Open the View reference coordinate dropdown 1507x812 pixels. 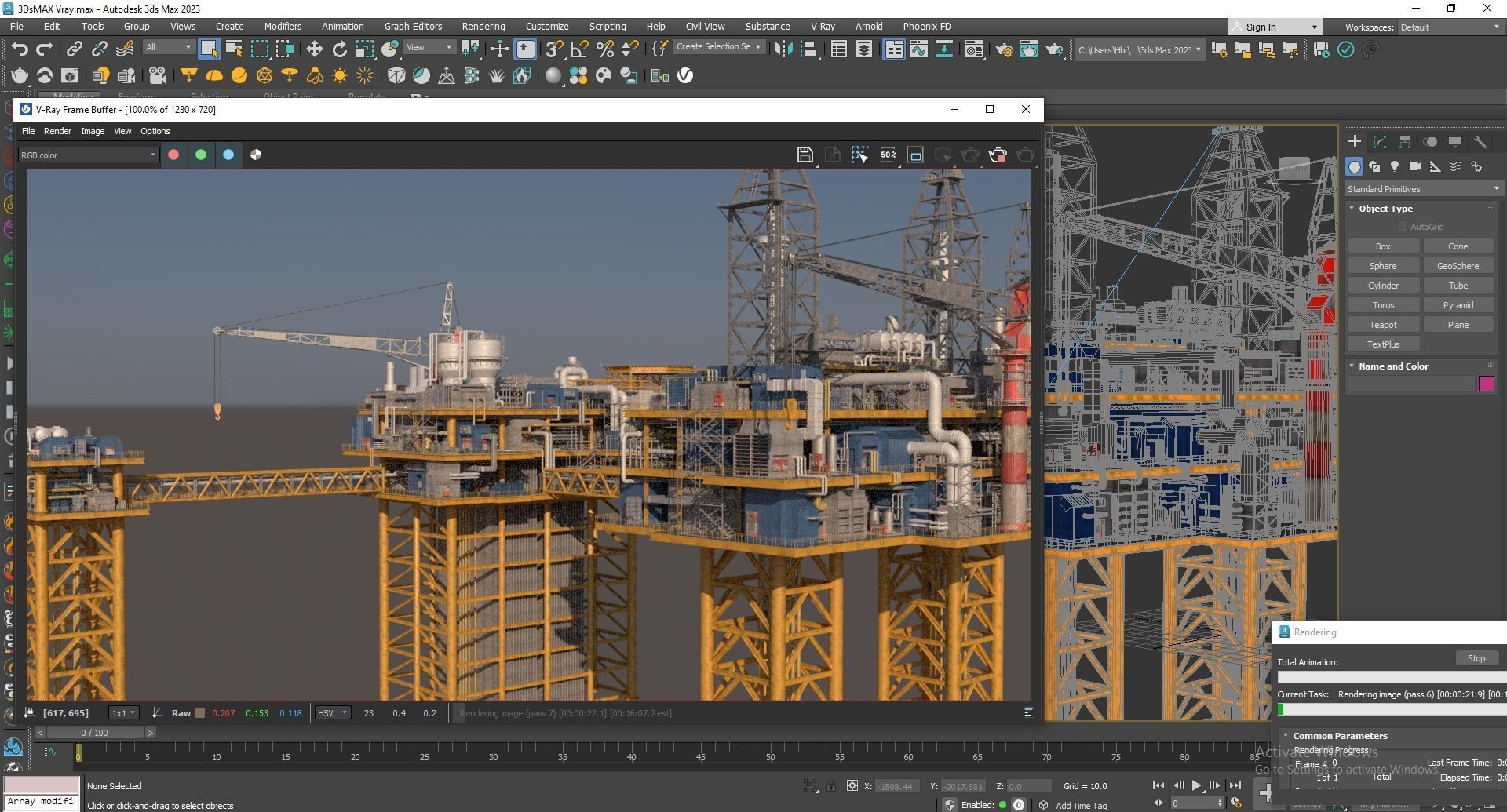429,47
